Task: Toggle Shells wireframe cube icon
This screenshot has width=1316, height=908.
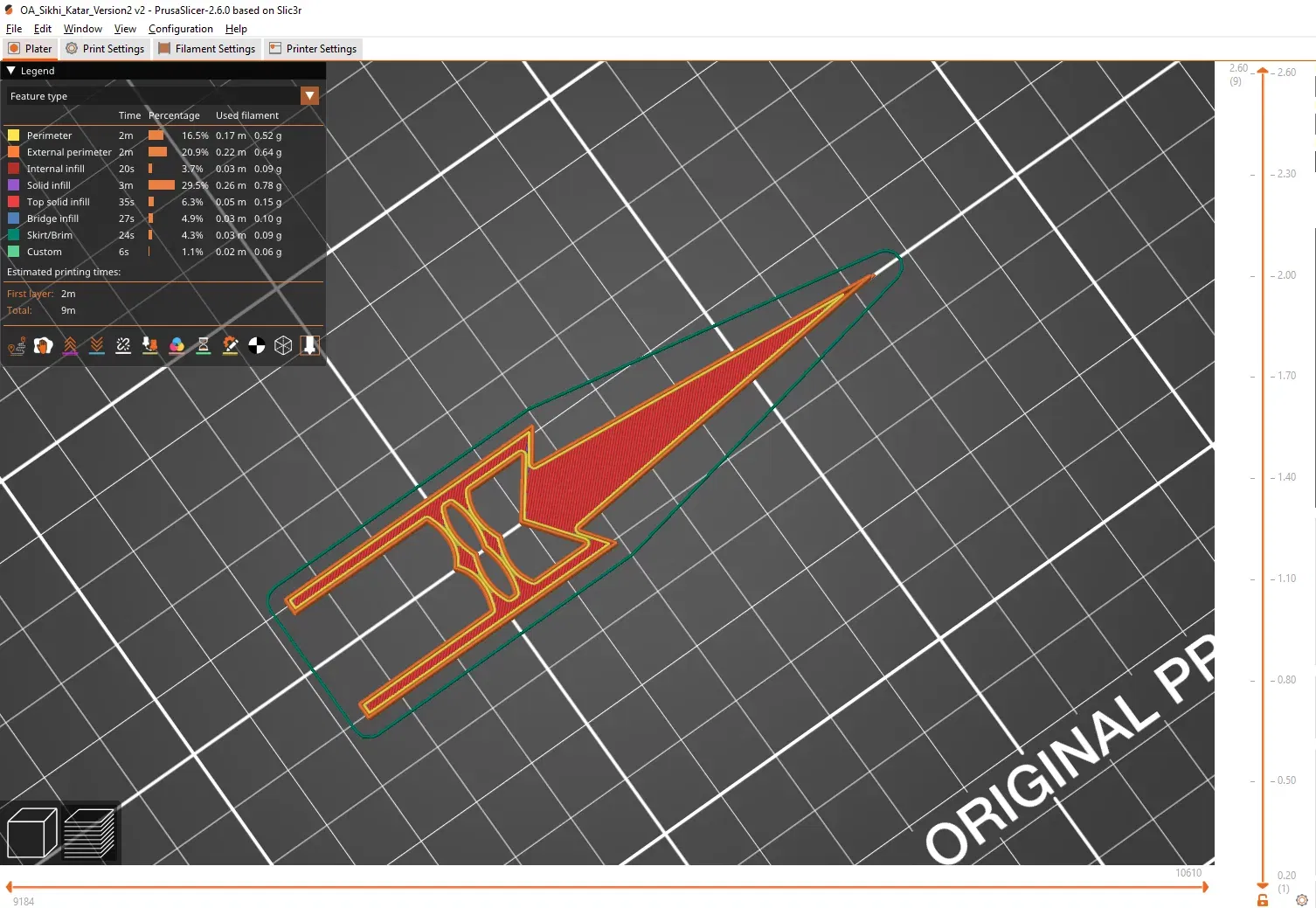Action: tap(283, 346)
